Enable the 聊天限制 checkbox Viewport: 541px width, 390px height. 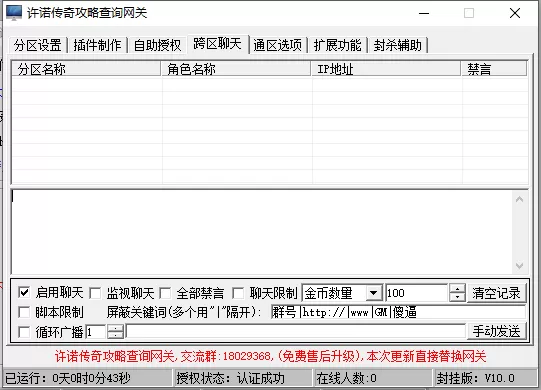point(238,293)
